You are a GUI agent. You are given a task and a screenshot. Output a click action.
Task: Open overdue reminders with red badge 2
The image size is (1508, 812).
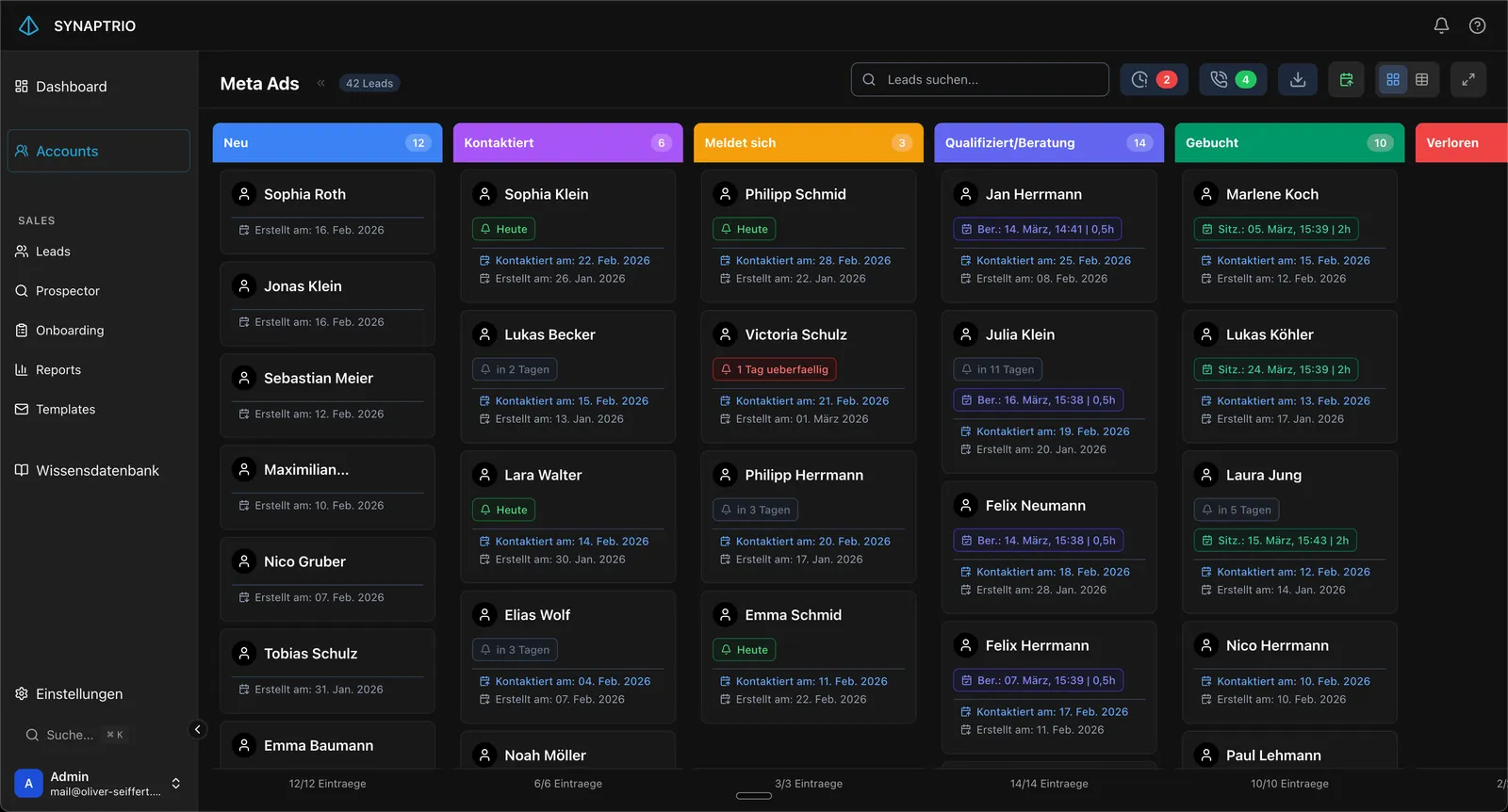tap(1154, 80)
